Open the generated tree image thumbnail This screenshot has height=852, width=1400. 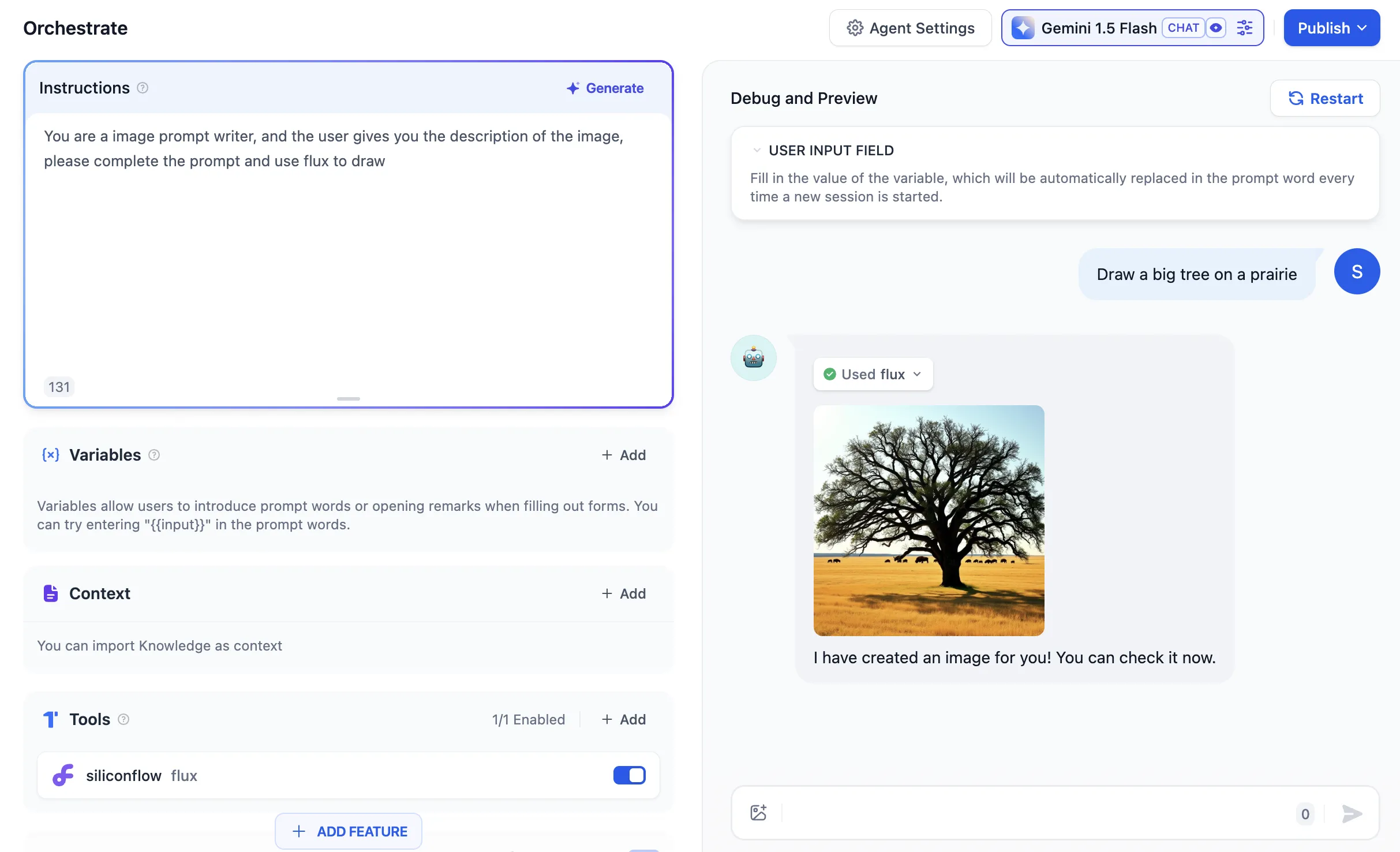tap(929, 520)
